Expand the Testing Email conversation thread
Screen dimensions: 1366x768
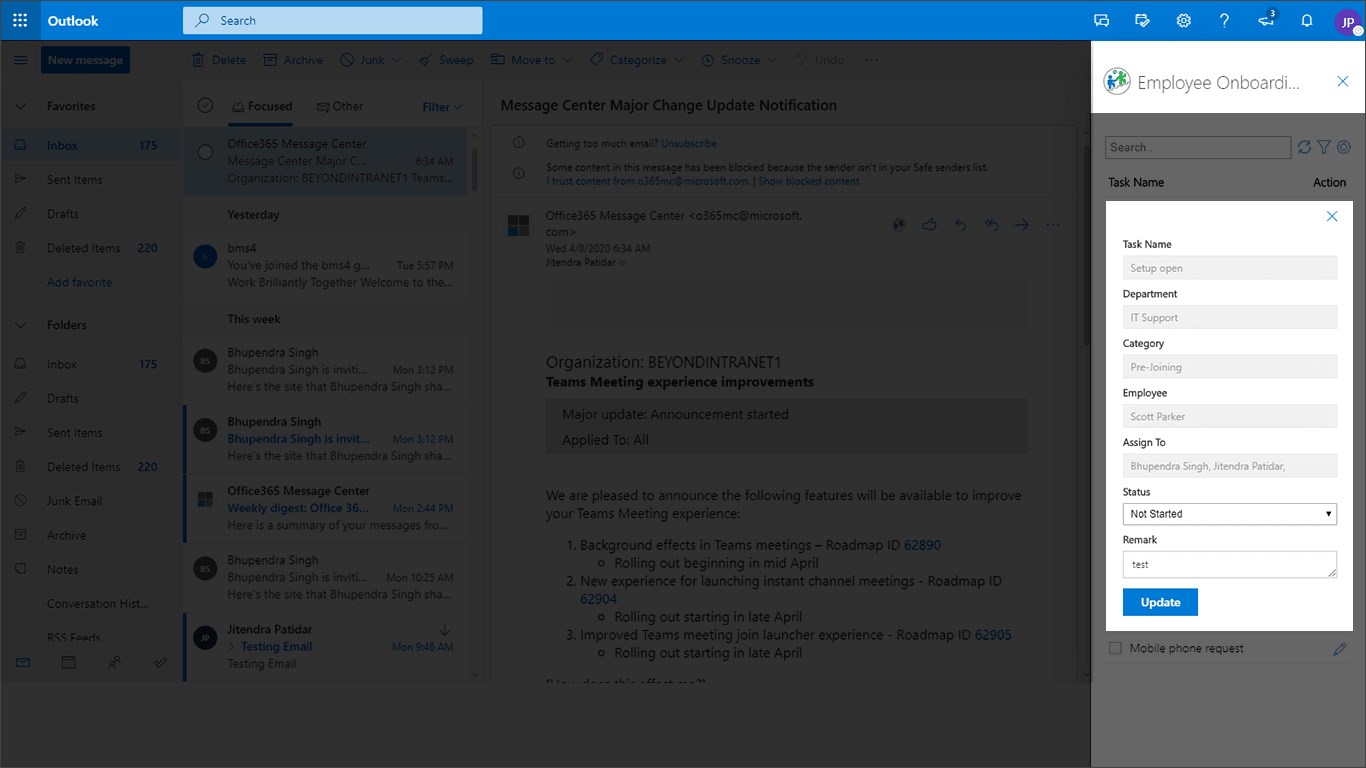(x=232, y=647)
